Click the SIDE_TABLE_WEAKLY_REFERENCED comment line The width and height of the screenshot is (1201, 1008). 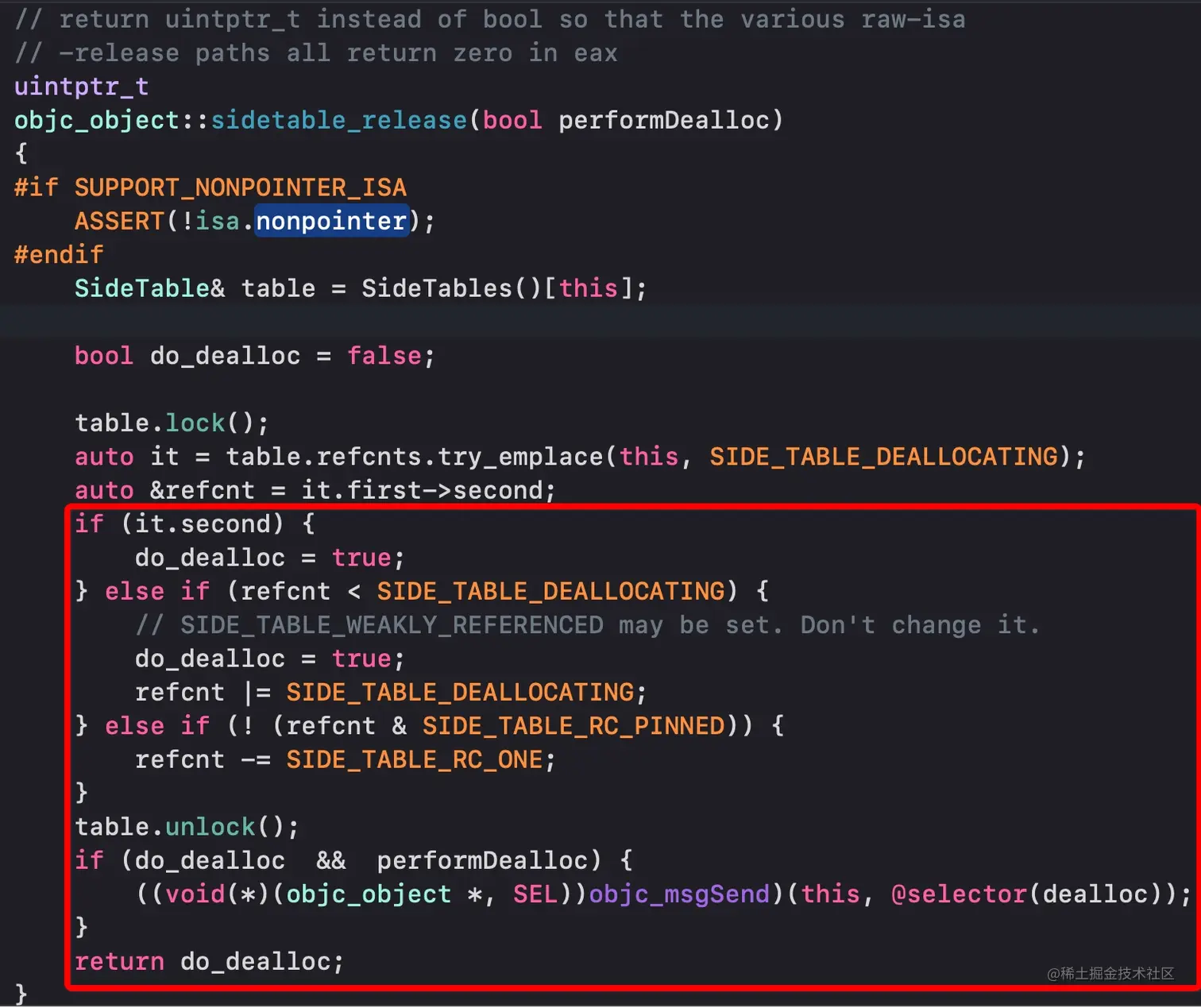tap(588, 624)
